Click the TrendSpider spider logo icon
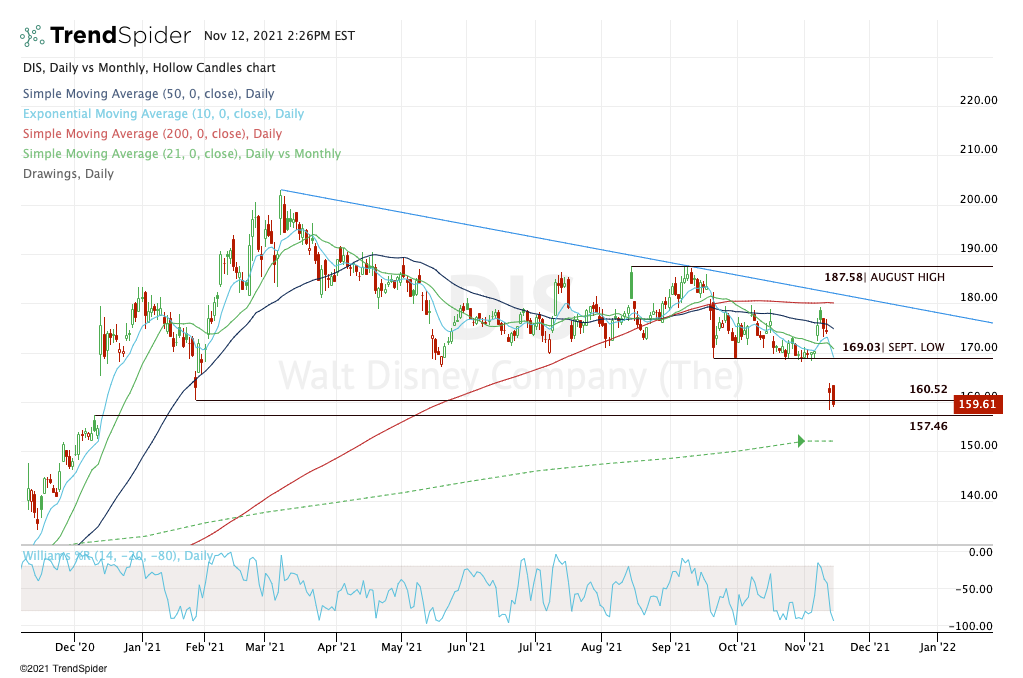 click(x=31, y=37)
